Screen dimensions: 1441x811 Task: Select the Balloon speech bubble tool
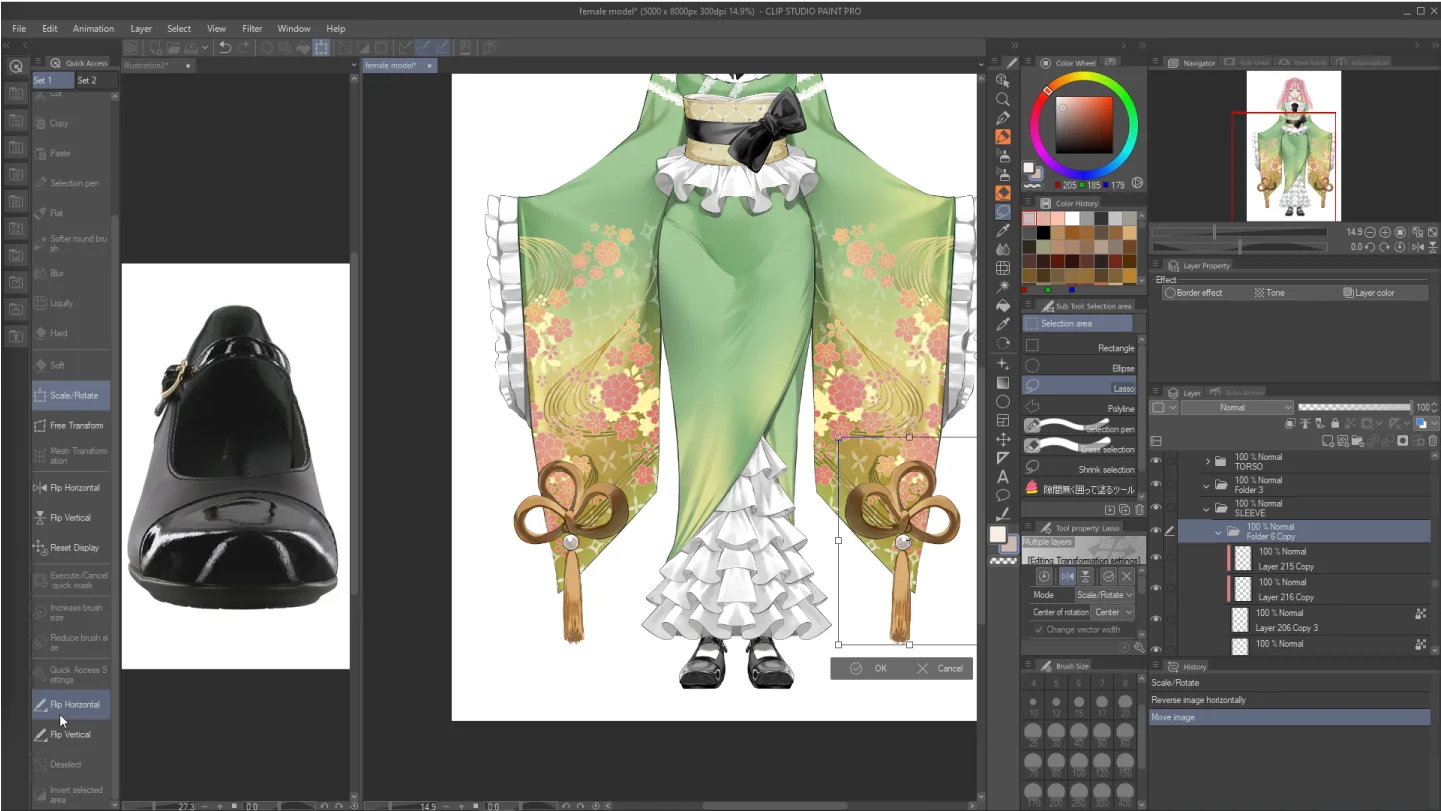[x=1003, y=495]
